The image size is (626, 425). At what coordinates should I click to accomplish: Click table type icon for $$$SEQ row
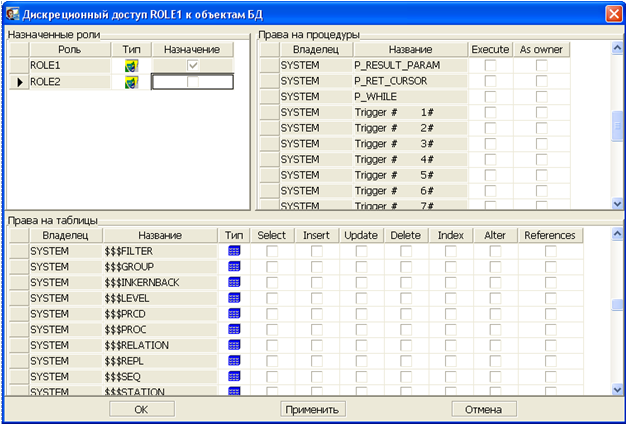tap(234, 376)
